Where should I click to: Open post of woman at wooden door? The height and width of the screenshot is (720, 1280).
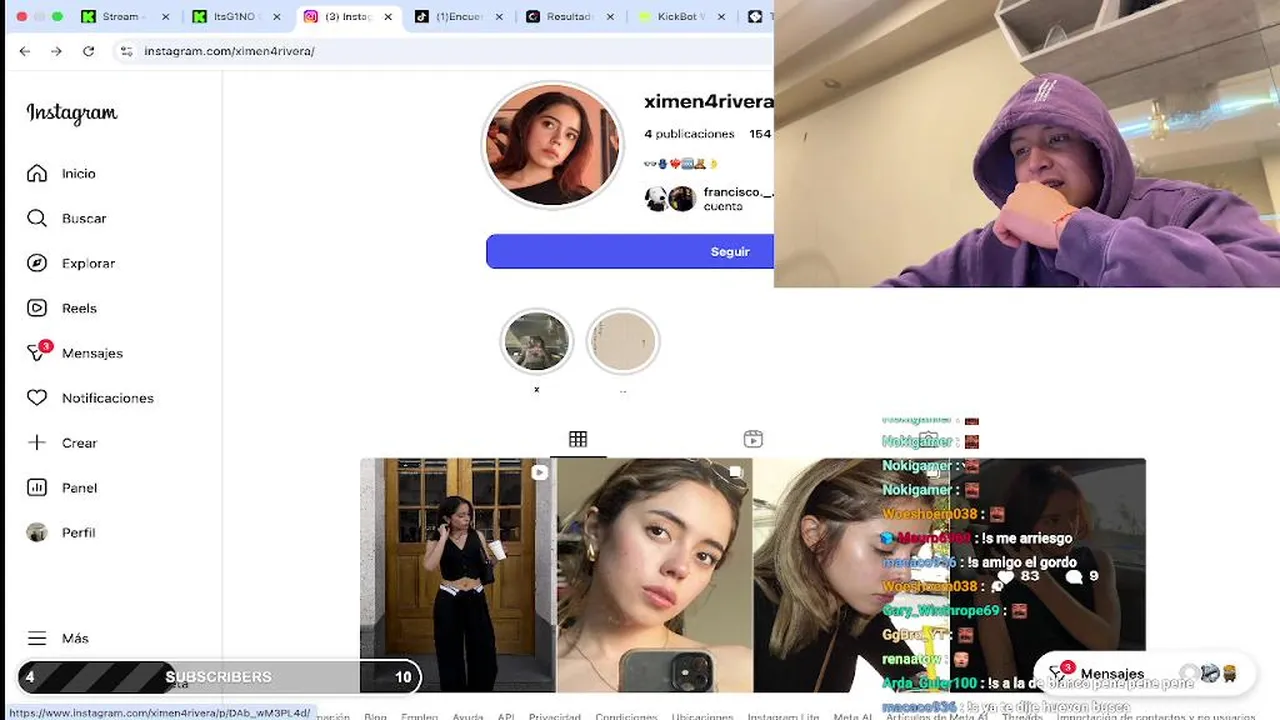(x=457, y=575)
